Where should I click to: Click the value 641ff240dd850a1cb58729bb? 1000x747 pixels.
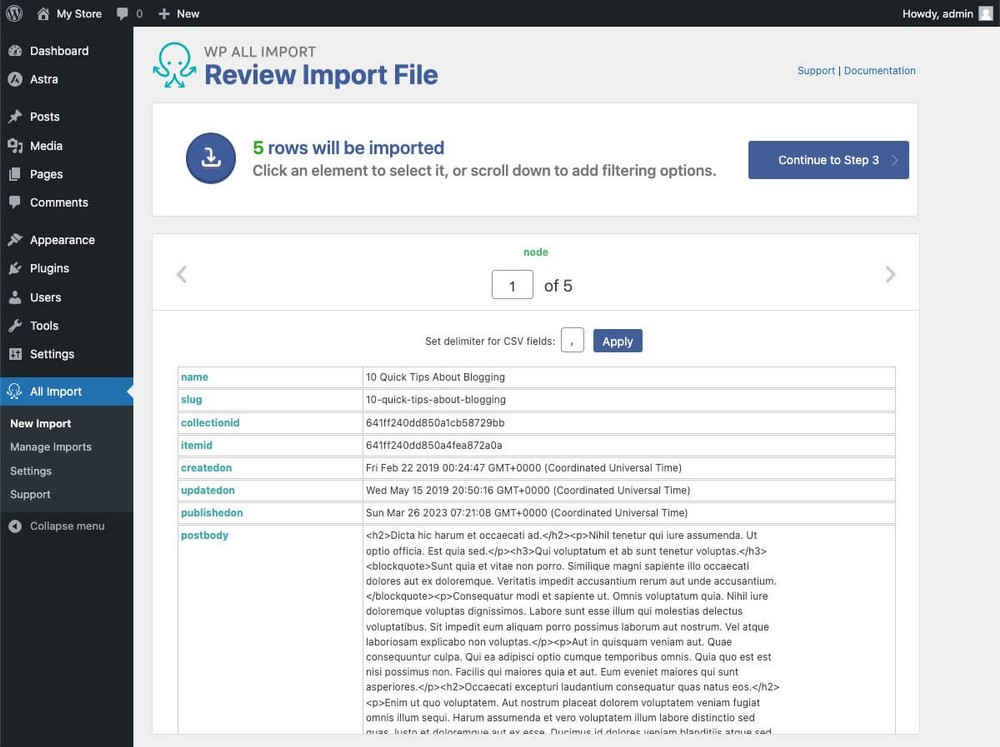[435, 422]
